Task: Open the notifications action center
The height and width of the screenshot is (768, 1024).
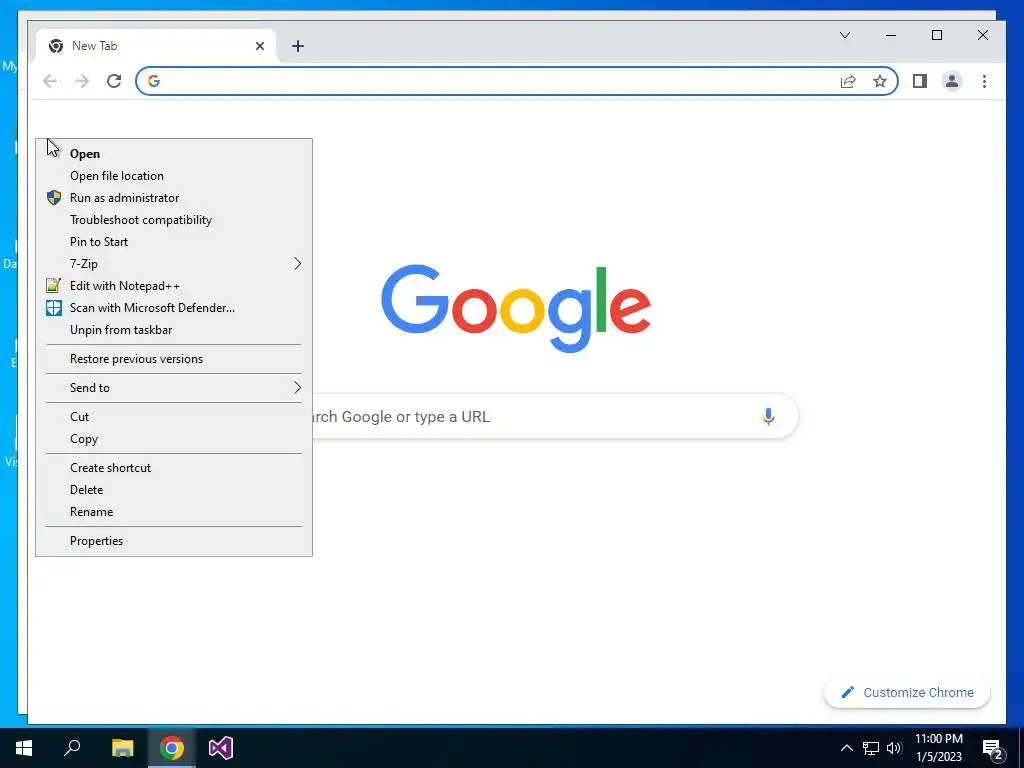Action: click(x=993, y=749)
